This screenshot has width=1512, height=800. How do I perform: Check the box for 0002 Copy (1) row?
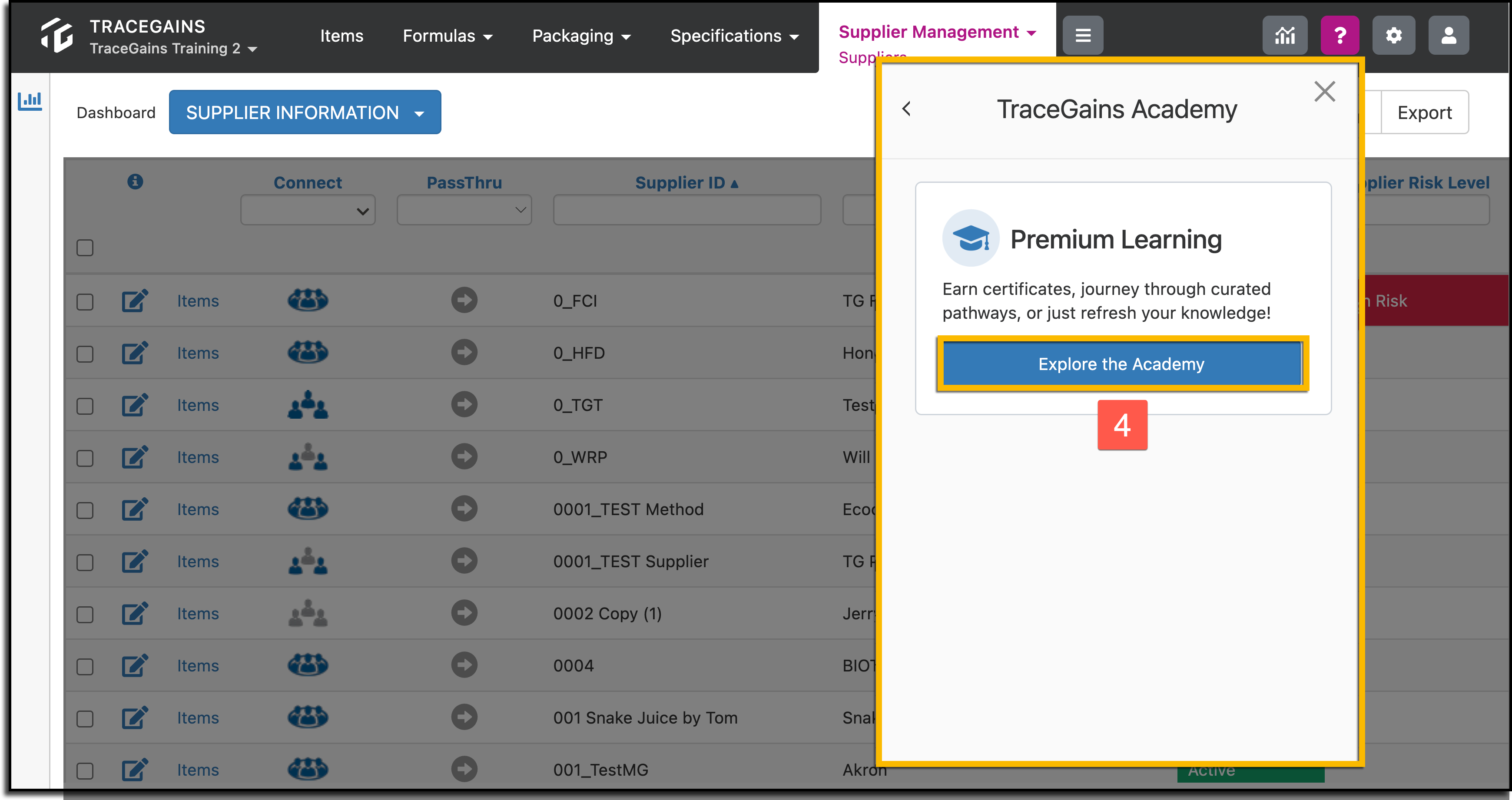click(x=85, y=615)
